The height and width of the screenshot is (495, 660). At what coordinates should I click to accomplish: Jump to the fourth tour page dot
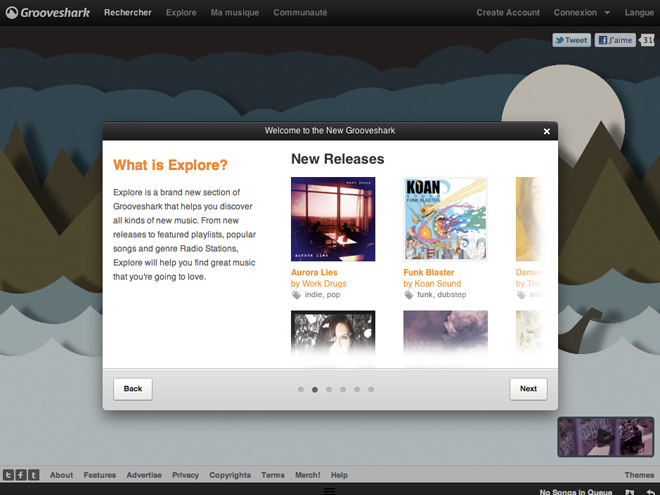(343, 390)
